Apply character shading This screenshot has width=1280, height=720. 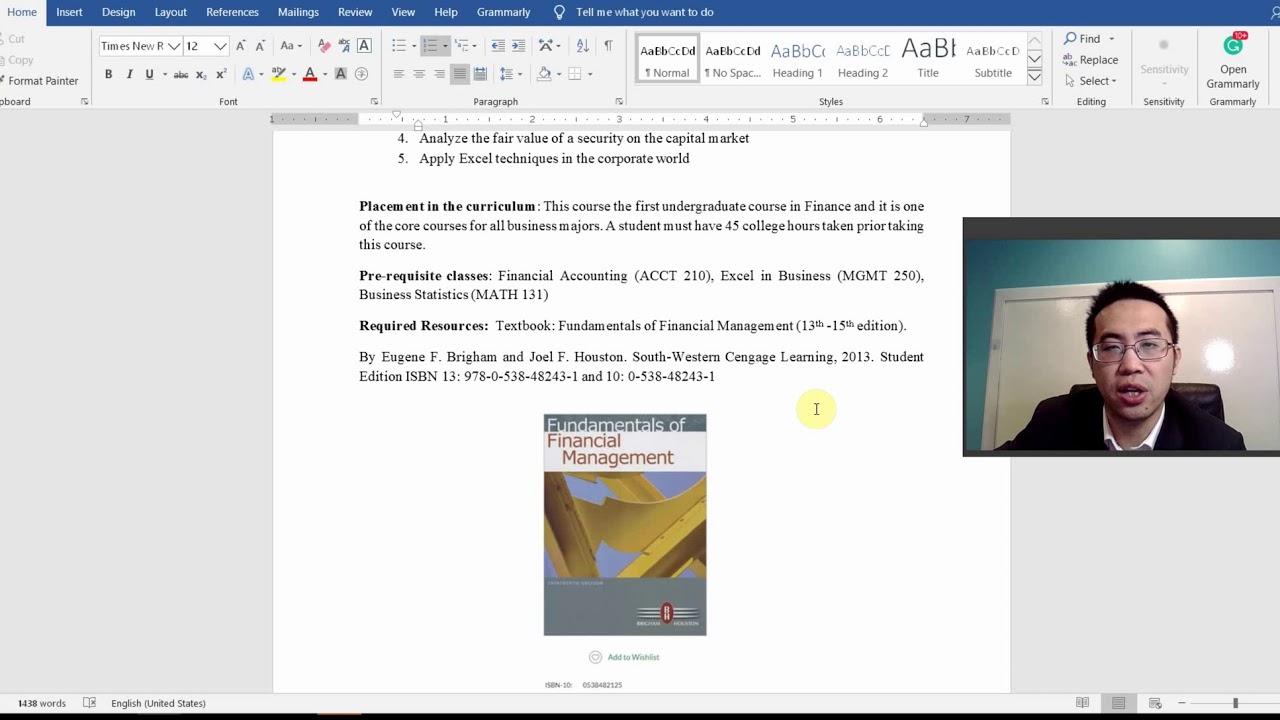click(341, 74)
